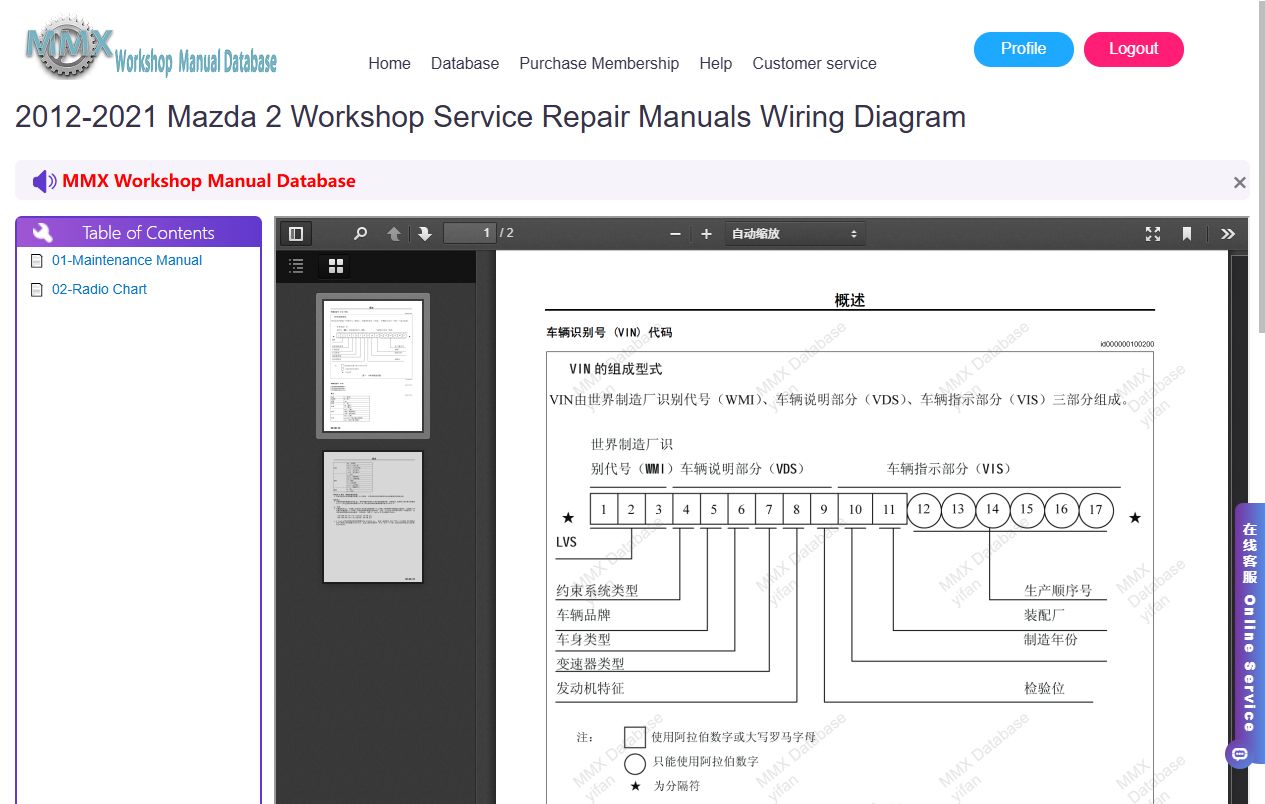Click the page number input field
1265x804 pixels.
coord(470,234)
